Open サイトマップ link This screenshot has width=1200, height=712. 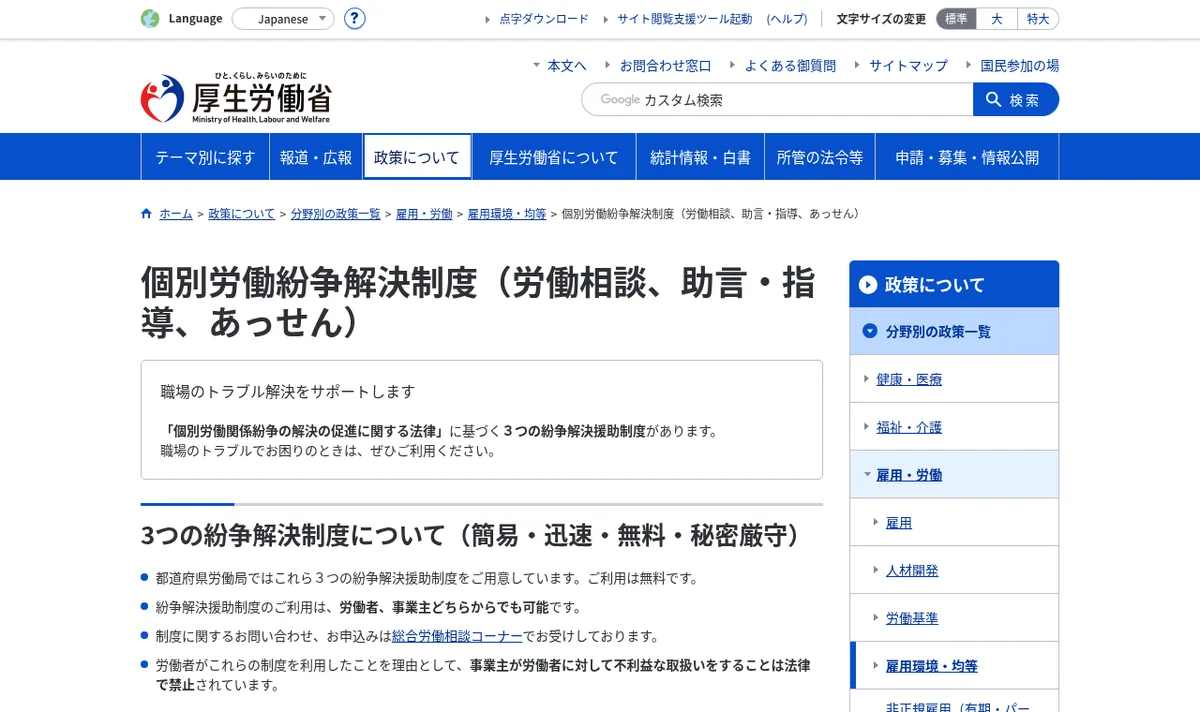tap(908, 66)
